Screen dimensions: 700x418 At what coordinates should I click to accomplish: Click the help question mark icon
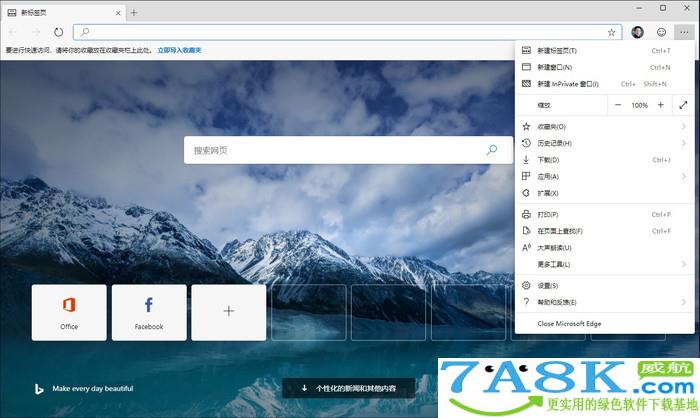click(x=526, y=302)
